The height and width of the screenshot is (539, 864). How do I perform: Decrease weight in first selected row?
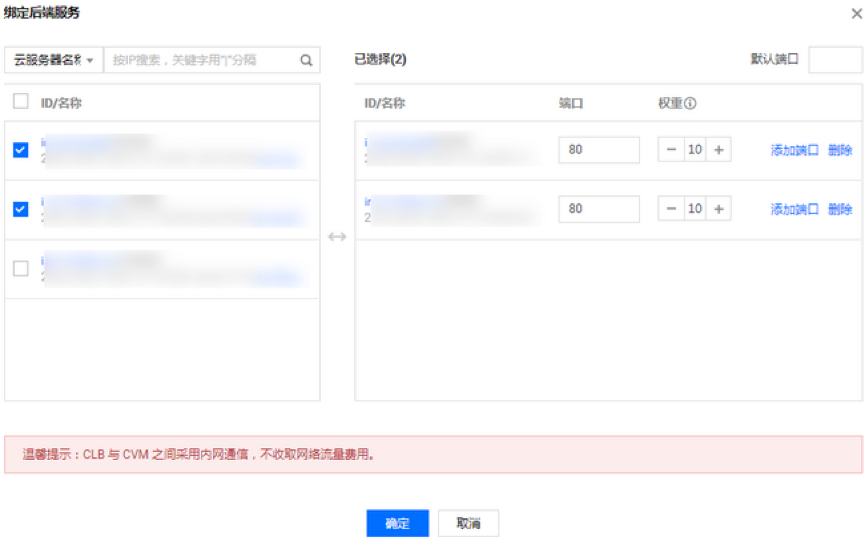pos(671,150)
